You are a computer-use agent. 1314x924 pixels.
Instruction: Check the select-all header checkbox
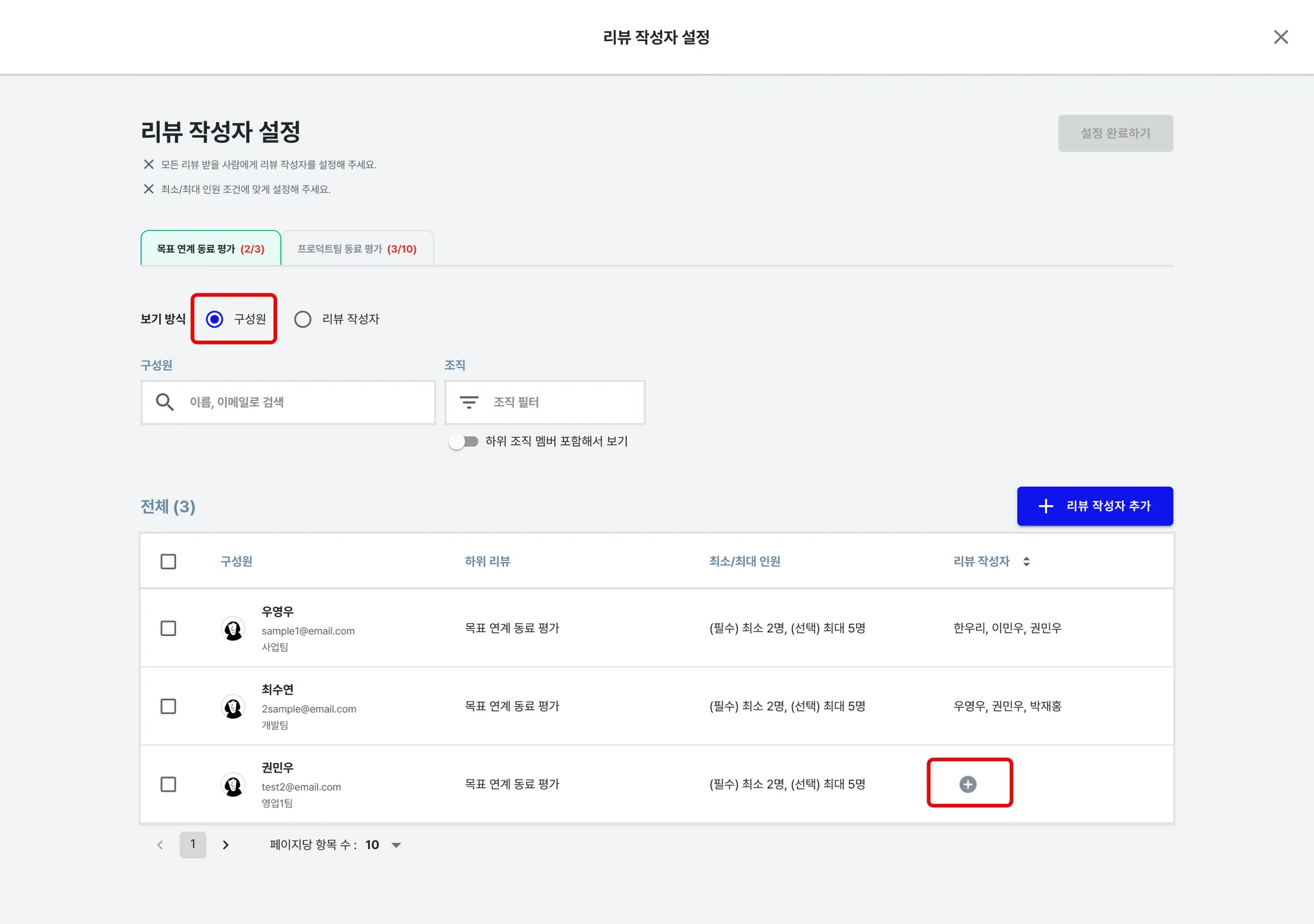tap(168, 561)
